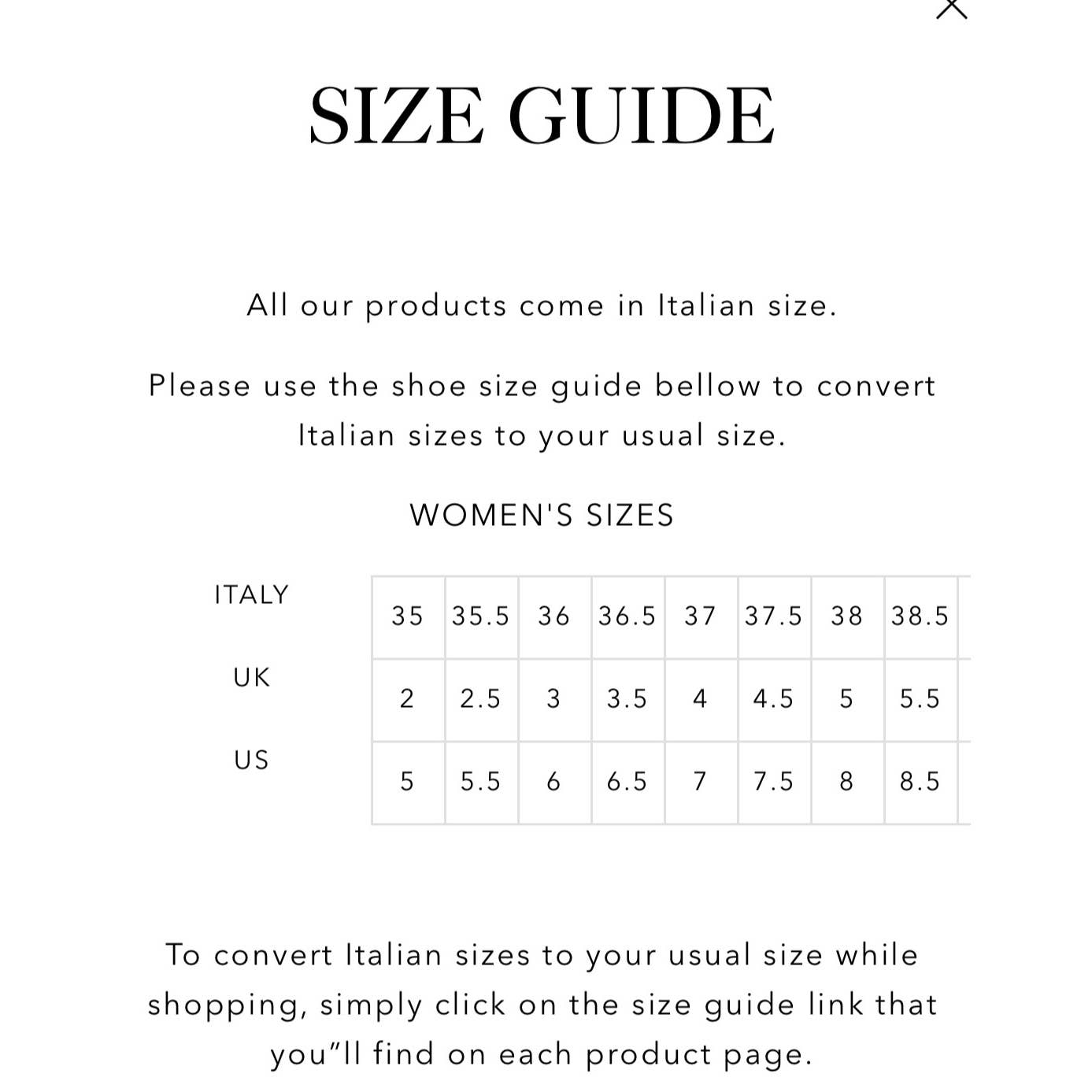
Task: Click the SIZE GUIDE heading
Action: (542, 116)
